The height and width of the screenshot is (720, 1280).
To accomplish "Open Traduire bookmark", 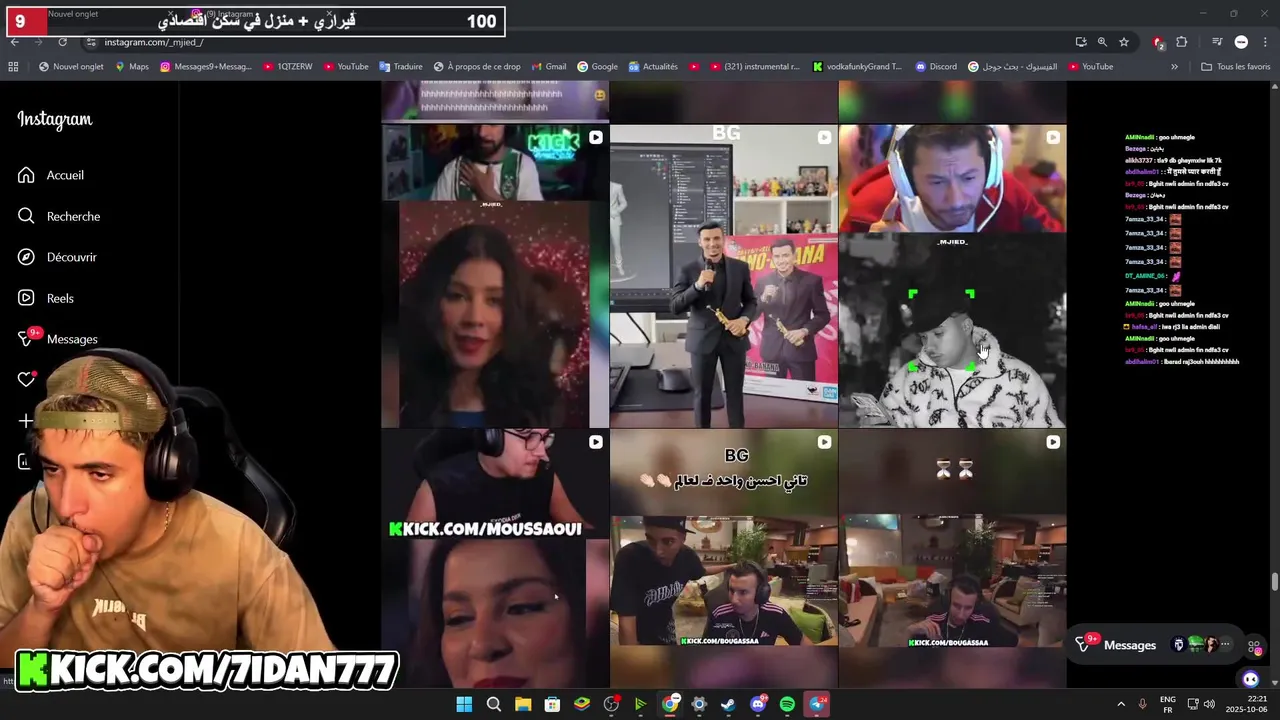I will pyautogui.click(x=401, y=67).
